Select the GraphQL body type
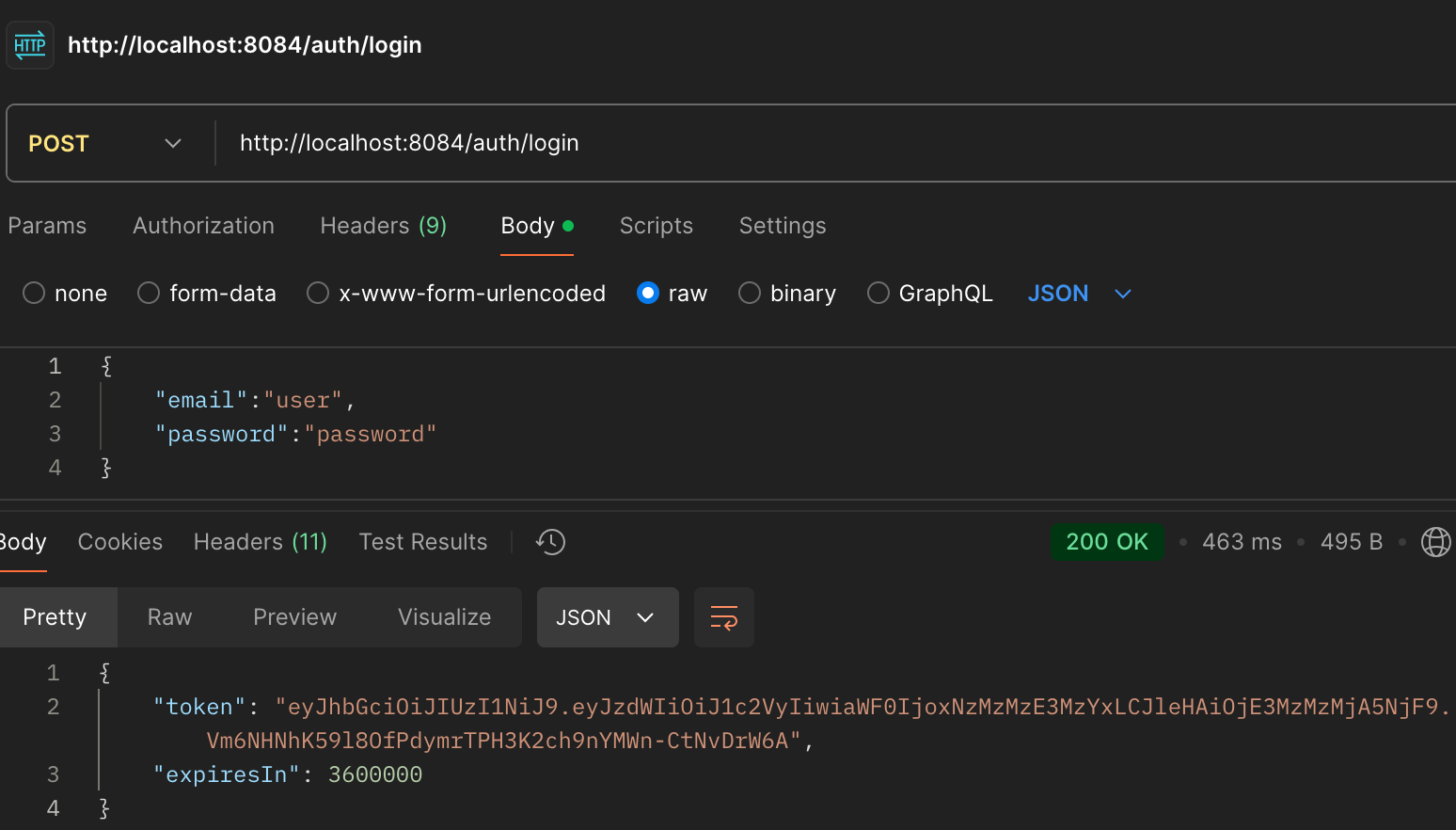The width and height of the screenshot is (1456, 830). click(930, 294)
